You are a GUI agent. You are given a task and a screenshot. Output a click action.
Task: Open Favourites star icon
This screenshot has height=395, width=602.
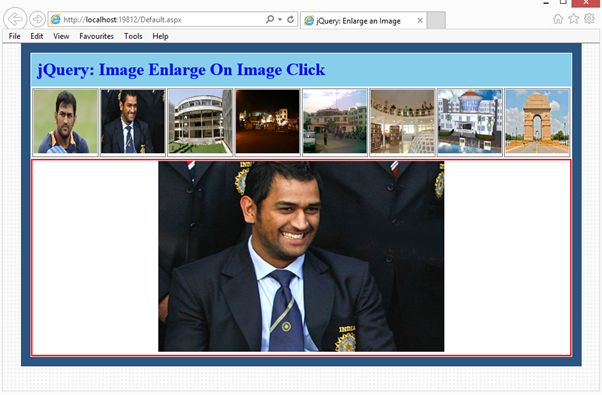tap(574, 19)
